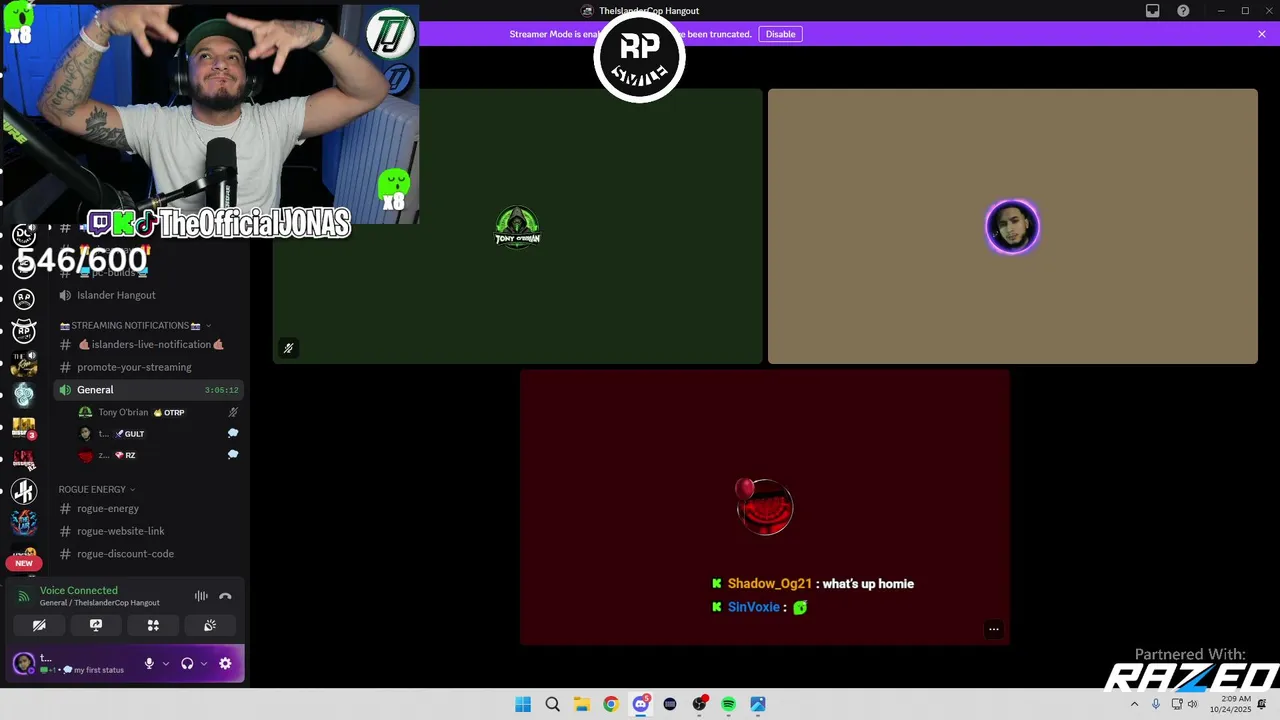Screen dimensions: 1280x720
Task: Open File Explorer from the taskbar
Action: 581,704
